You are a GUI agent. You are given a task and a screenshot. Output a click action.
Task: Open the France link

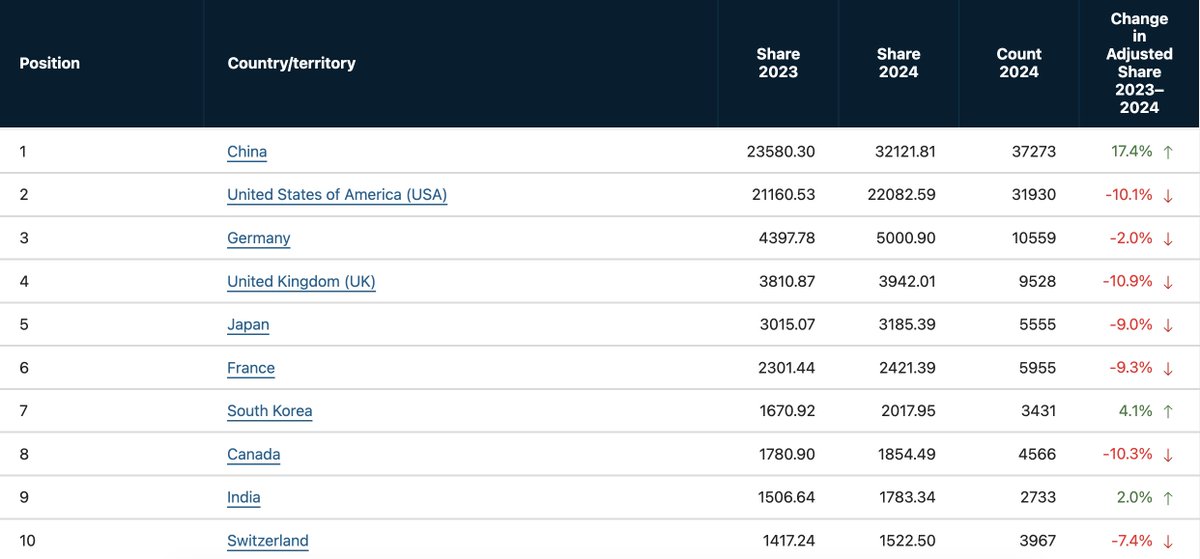tap(251, 368)
